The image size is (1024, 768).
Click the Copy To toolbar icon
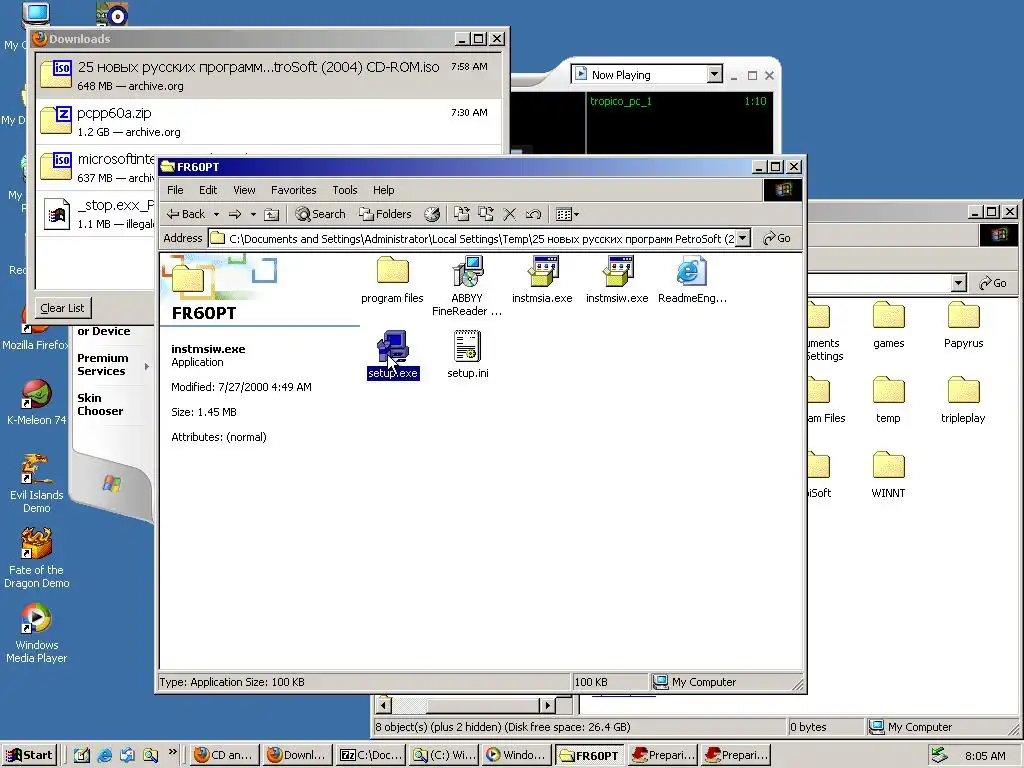click(486, 214)
